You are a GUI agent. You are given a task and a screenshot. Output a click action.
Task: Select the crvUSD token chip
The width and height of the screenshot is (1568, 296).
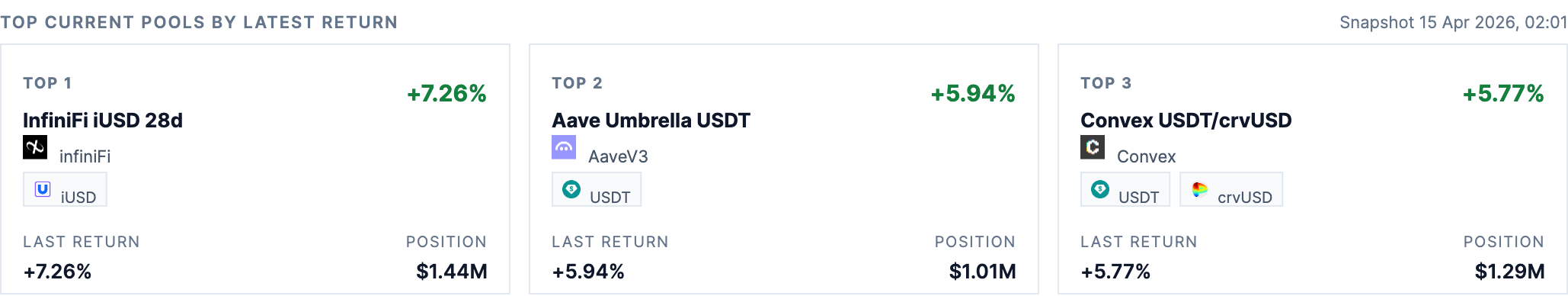[x=1231, y=189]
